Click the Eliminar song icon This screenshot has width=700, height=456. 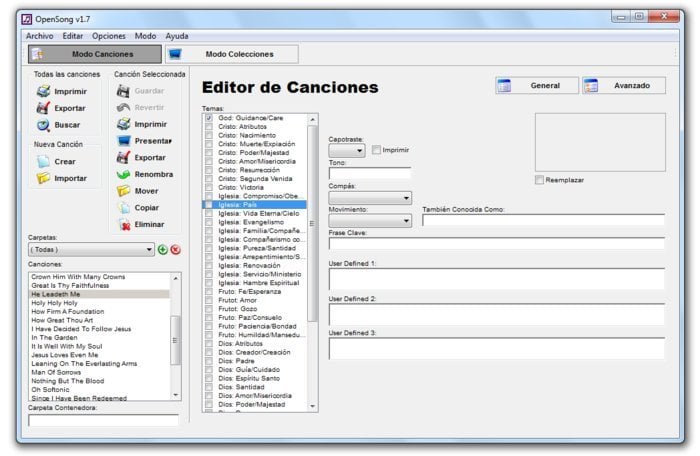point(124,224)
